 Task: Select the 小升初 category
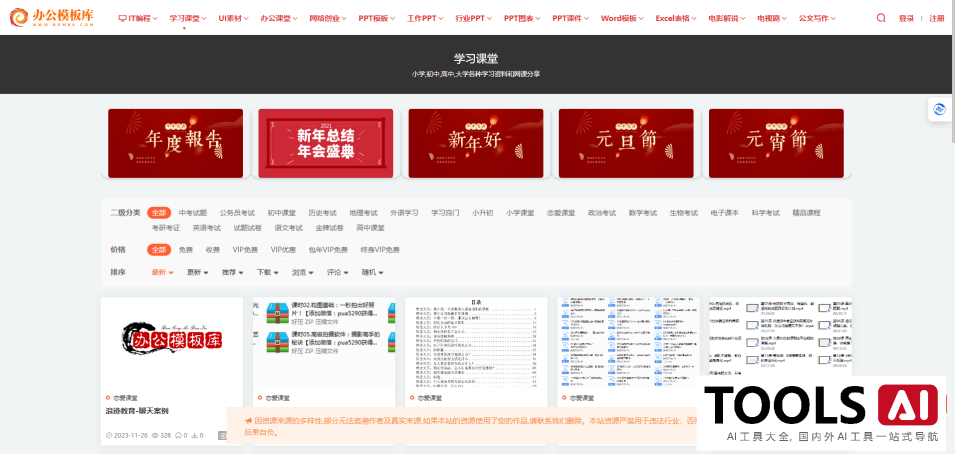point(482,213)
